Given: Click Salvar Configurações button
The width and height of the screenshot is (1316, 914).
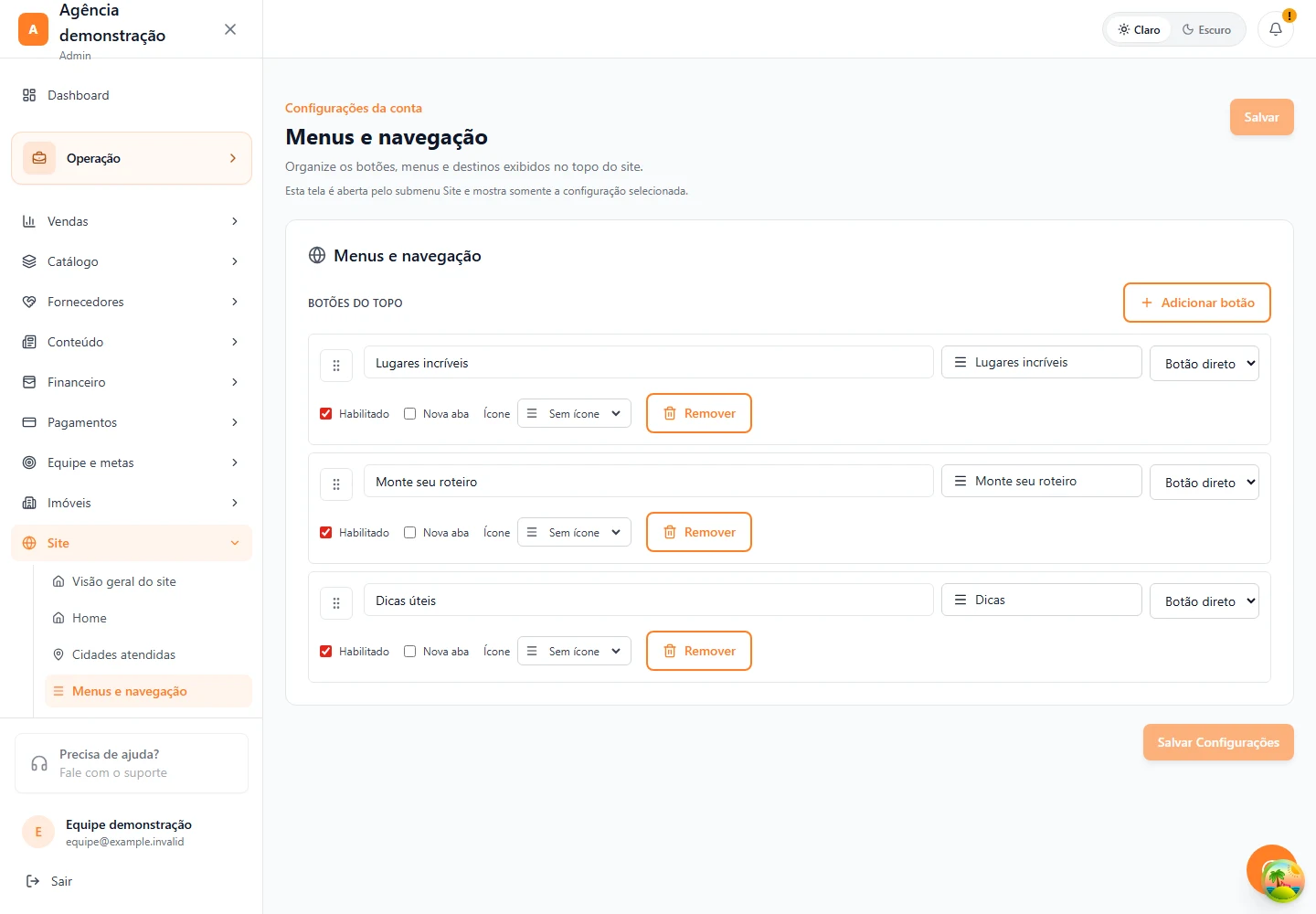Looking at the screenshot, I should [x=1218, y=742].
